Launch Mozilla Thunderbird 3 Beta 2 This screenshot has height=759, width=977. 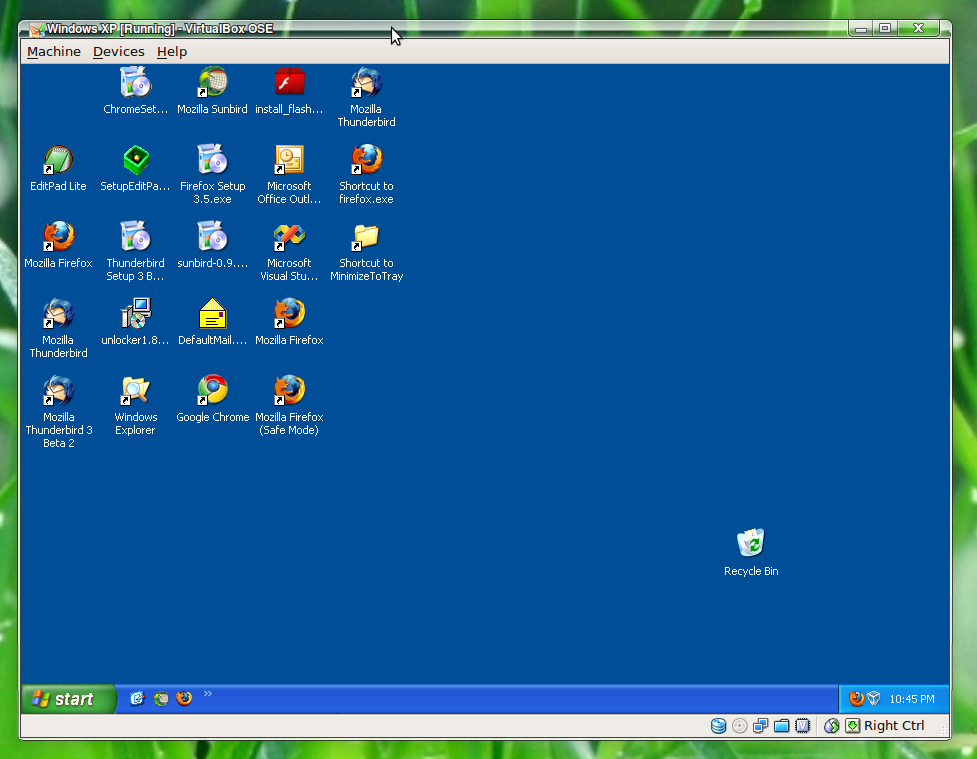(x=58, y=390)
